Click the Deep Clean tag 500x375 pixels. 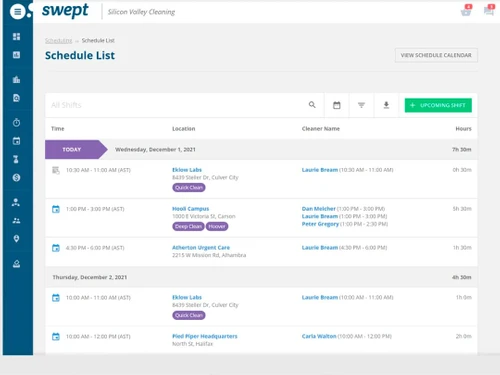click(x=188, y=227)
